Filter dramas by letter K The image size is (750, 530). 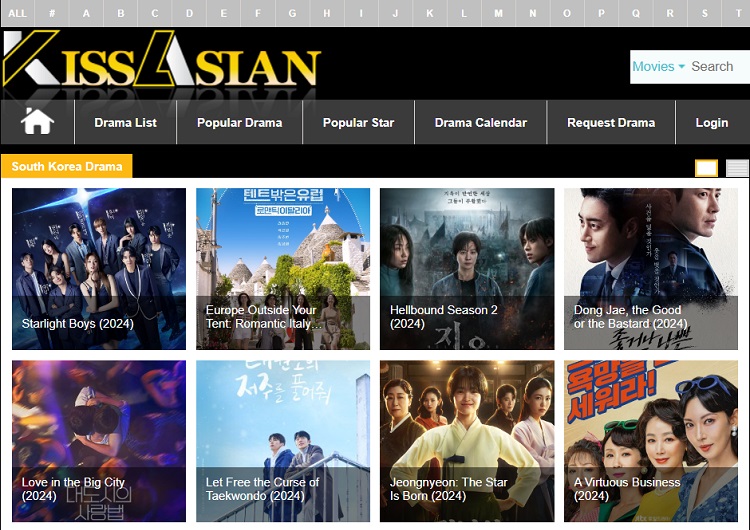tap(429, 13)
